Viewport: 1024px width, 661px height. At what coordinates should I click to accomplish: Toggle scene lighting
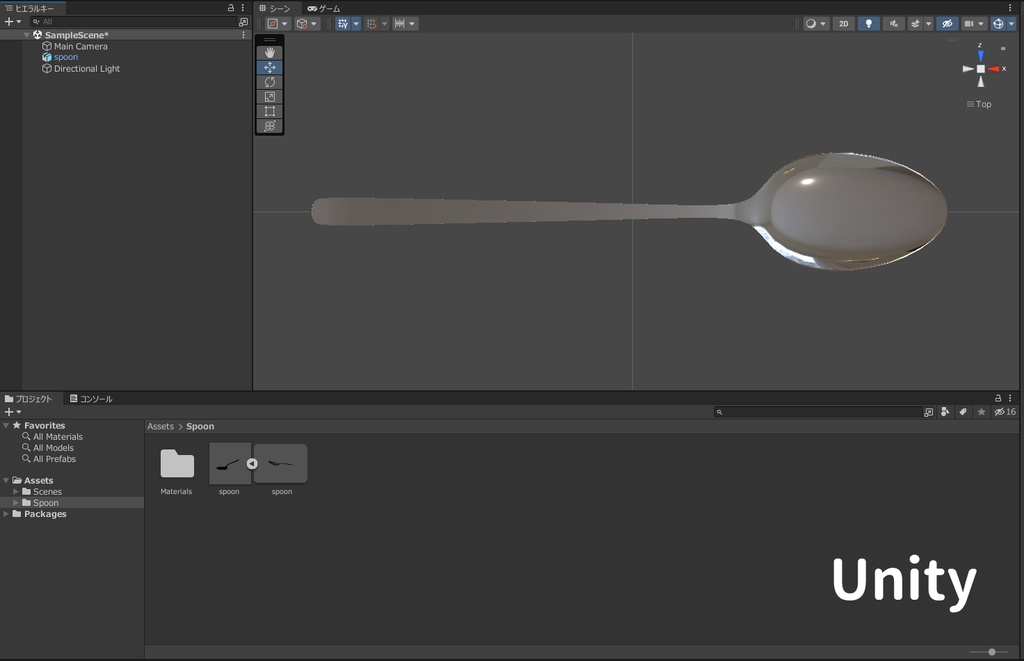pos(868,23)
